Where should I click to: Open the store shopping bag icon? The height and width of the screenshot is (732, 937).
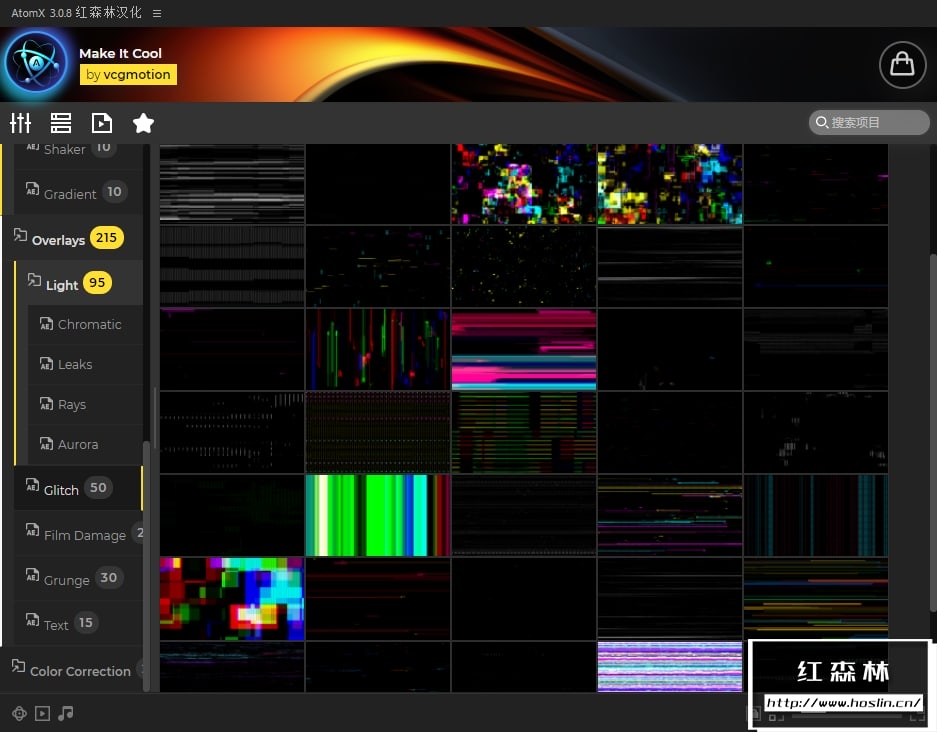pos(902,64)
